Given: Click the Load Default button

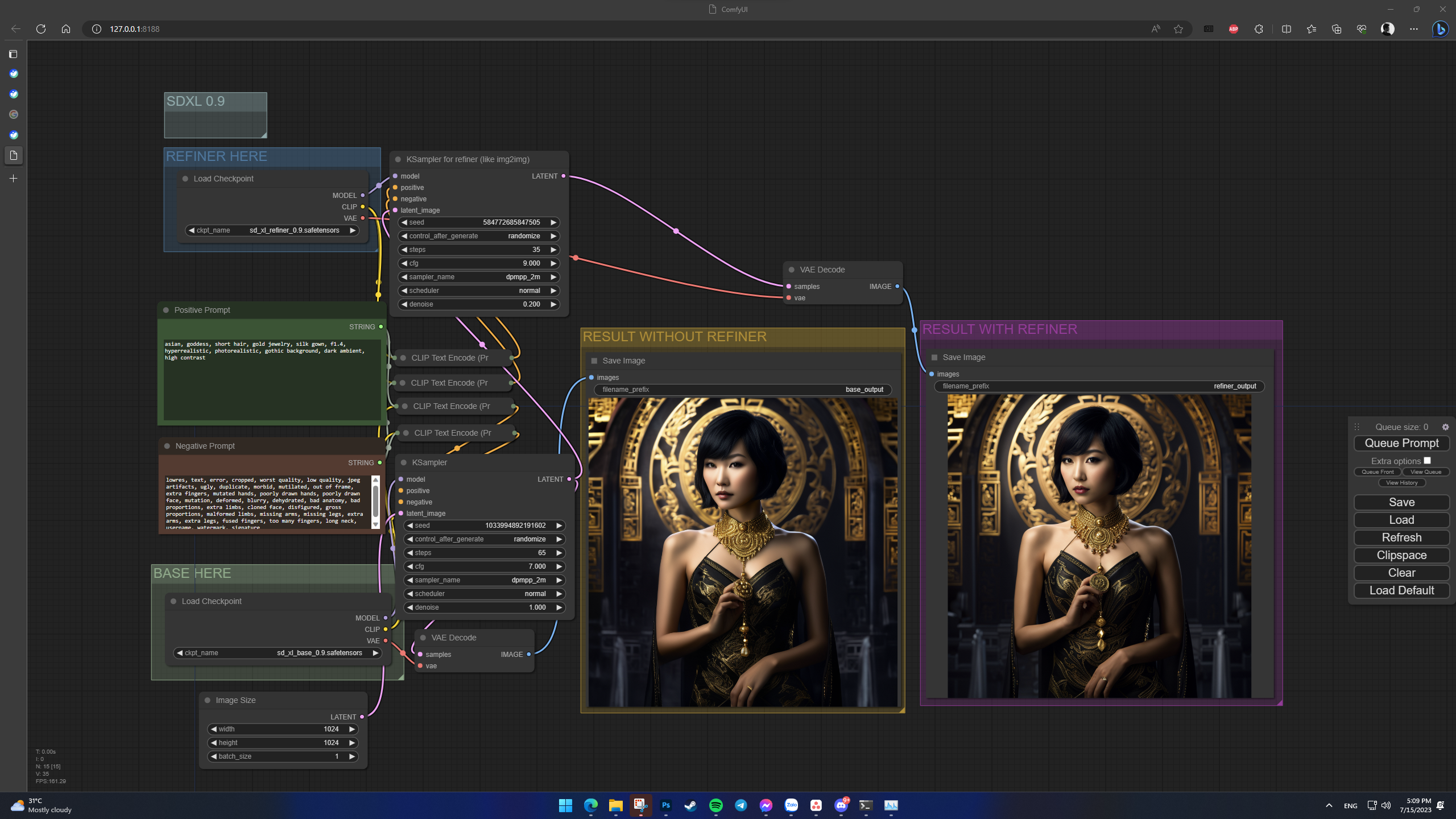Looking at the screenshot, I should (x=1401, y=590).
